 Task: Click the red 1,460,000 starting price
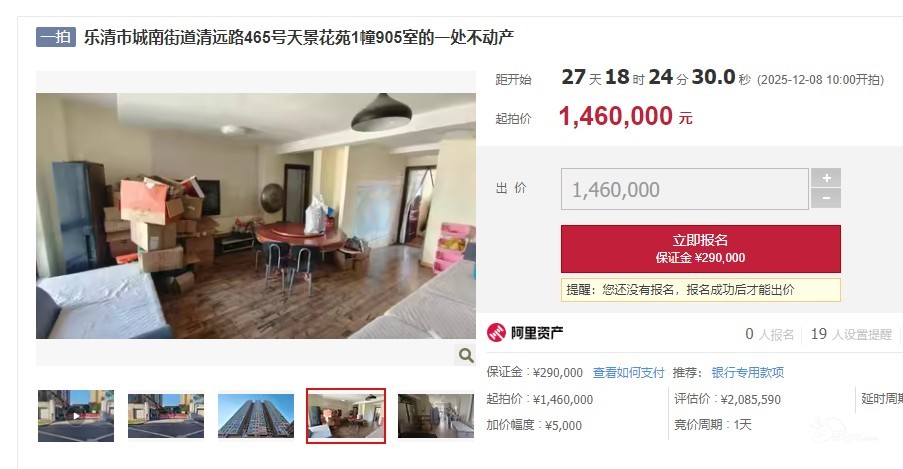(616, 116)
